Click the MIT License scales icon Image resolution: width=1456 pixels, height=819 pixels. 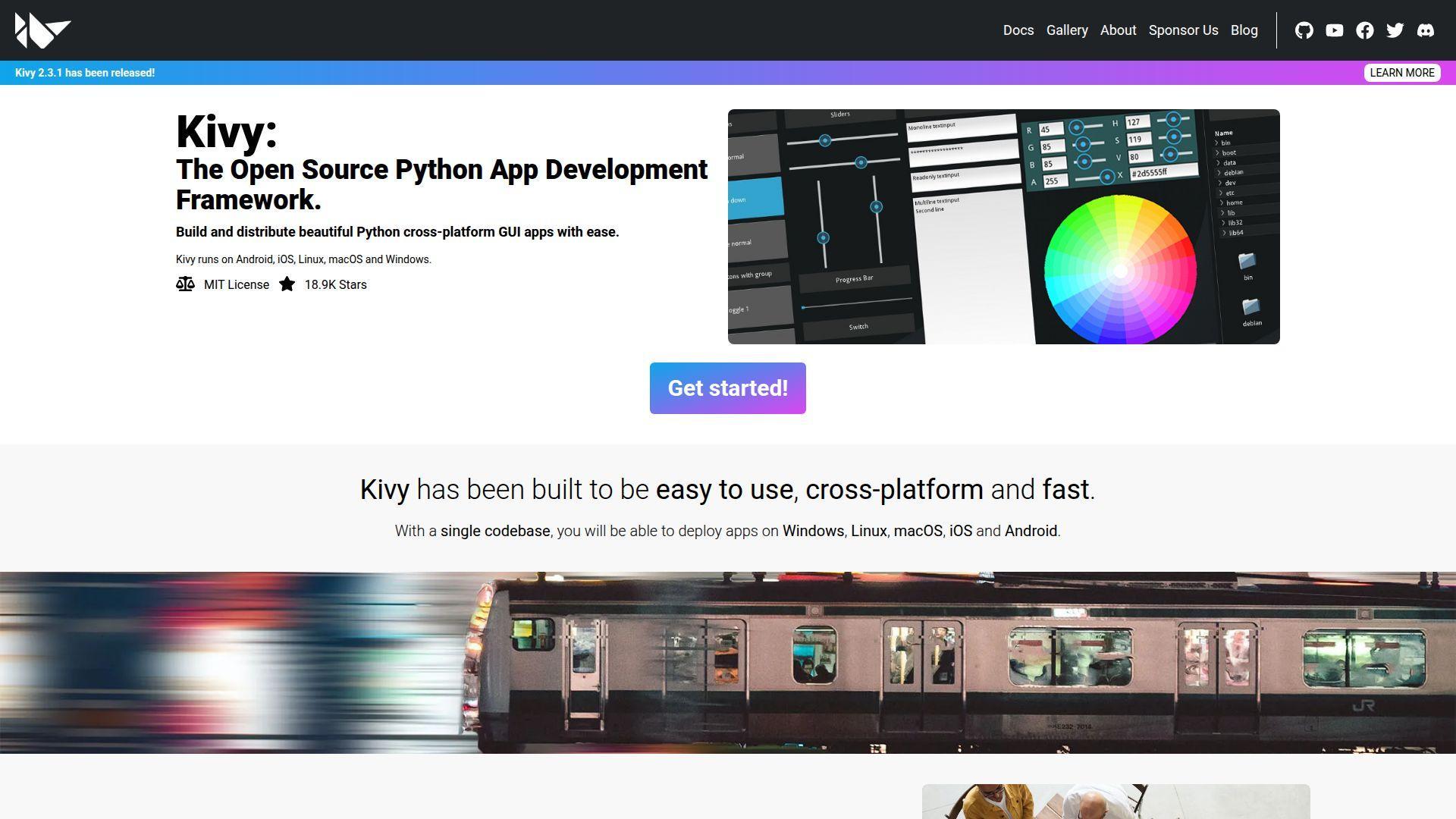point(185,284)
